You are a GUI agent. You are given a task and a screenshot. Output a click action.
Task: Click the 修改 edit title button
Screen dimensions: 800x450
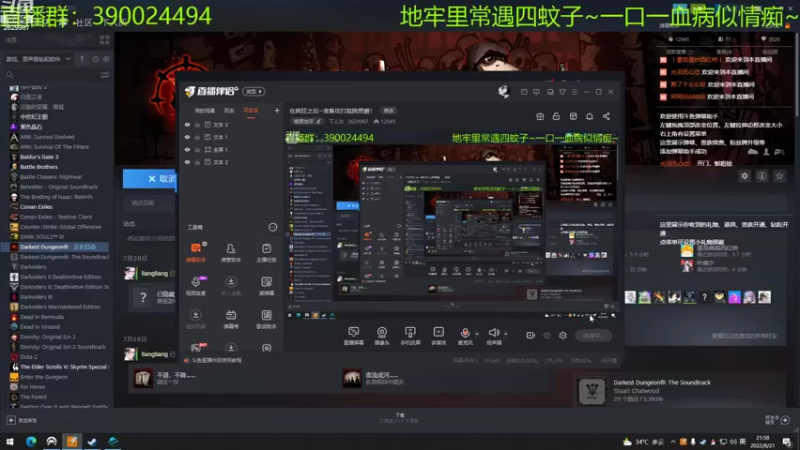[389, 111]
